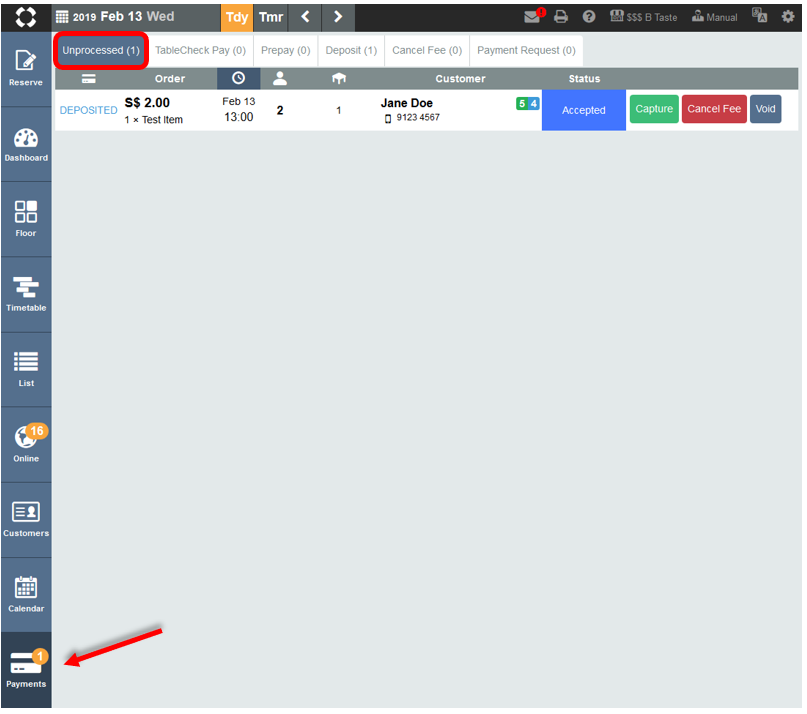
Task: Open the date picker calendar icon
Action: coord(62,17)
